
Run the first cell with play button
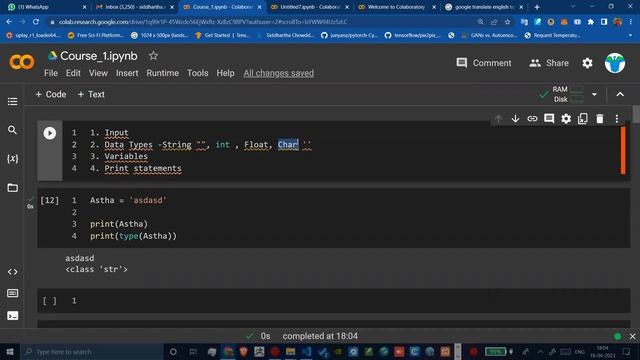click(x=50, y=133)
